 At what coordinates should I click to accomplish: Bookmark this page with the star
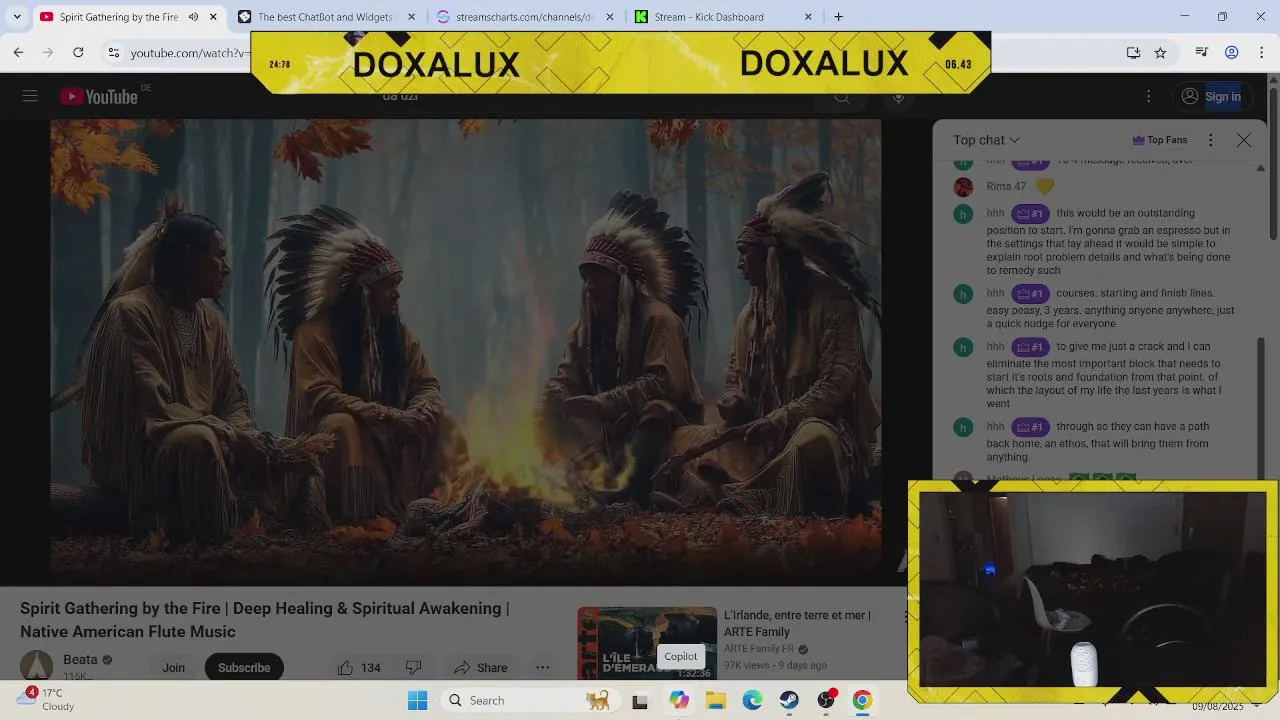tap(1160, 53)
